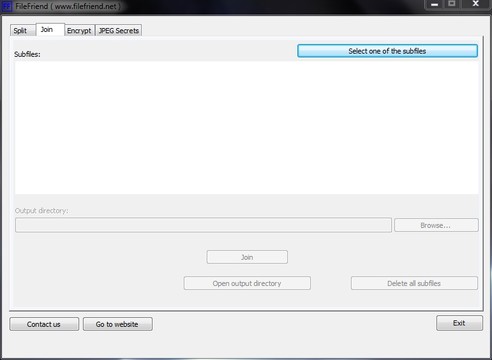Open the Contact us button
This screenshot has height=360, width=492.
point(44,324)
